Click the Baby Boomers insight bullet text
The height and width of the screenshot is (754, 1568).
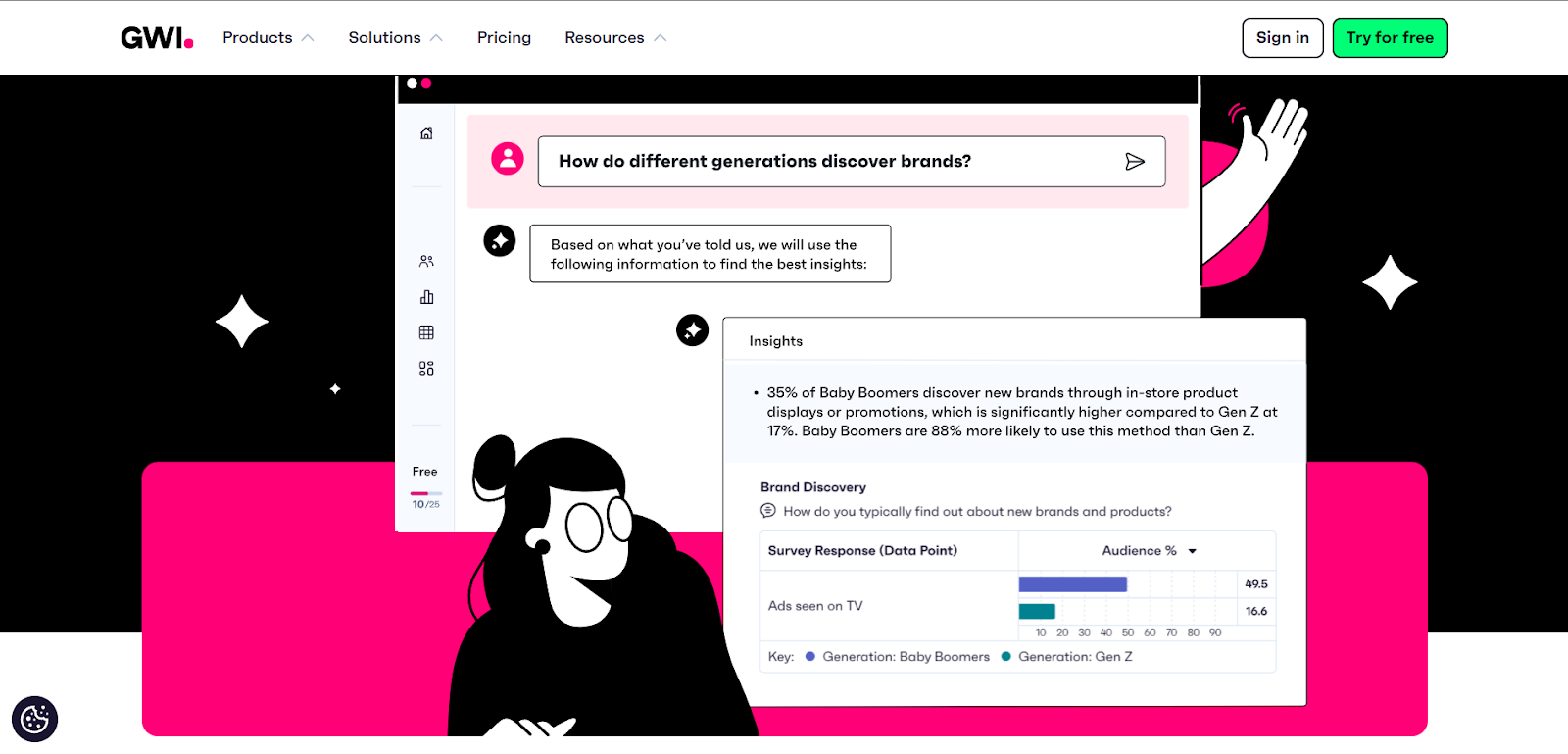1022,412
